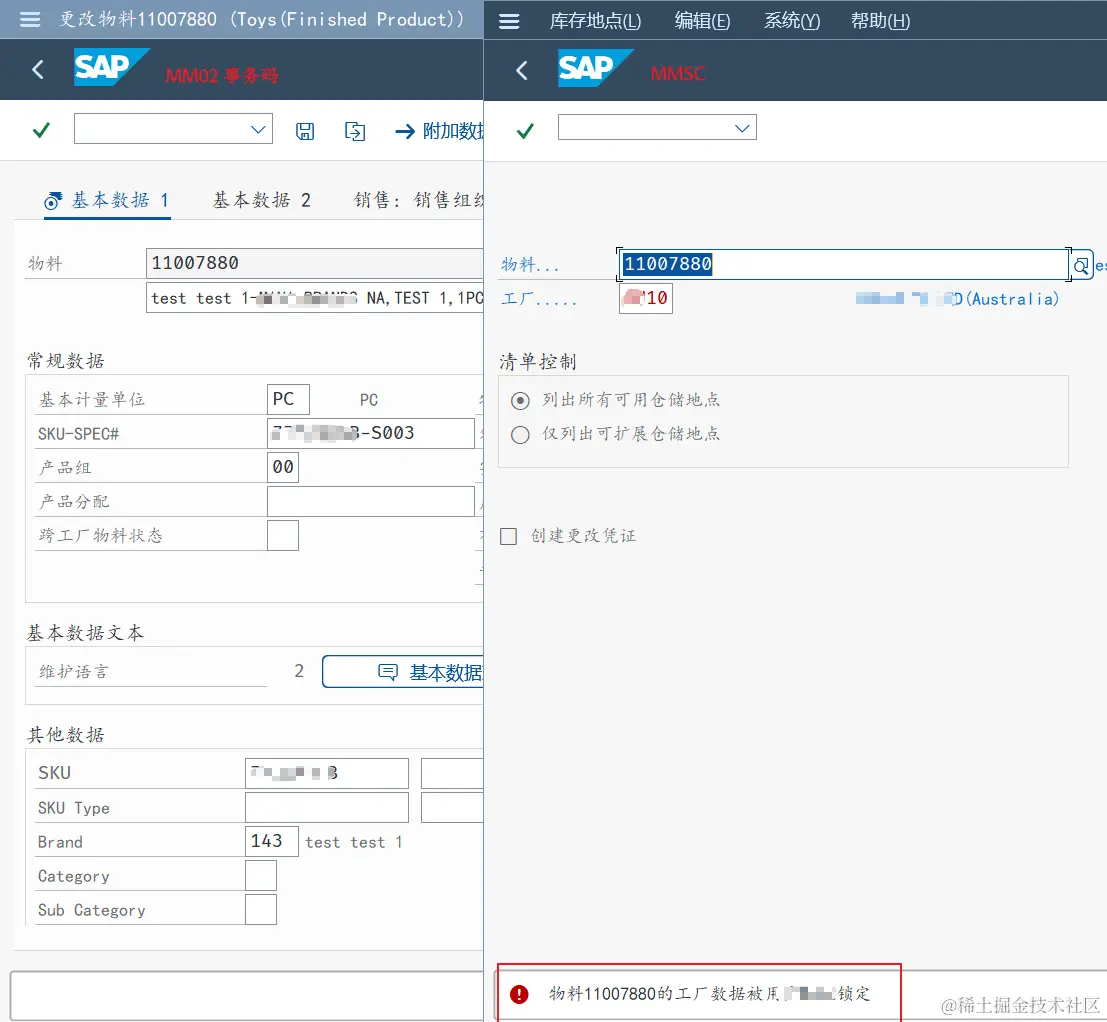Go back using the MM02 back arrow
This screenshot has height=1022, width=1107.
click(x=38, y=69)
